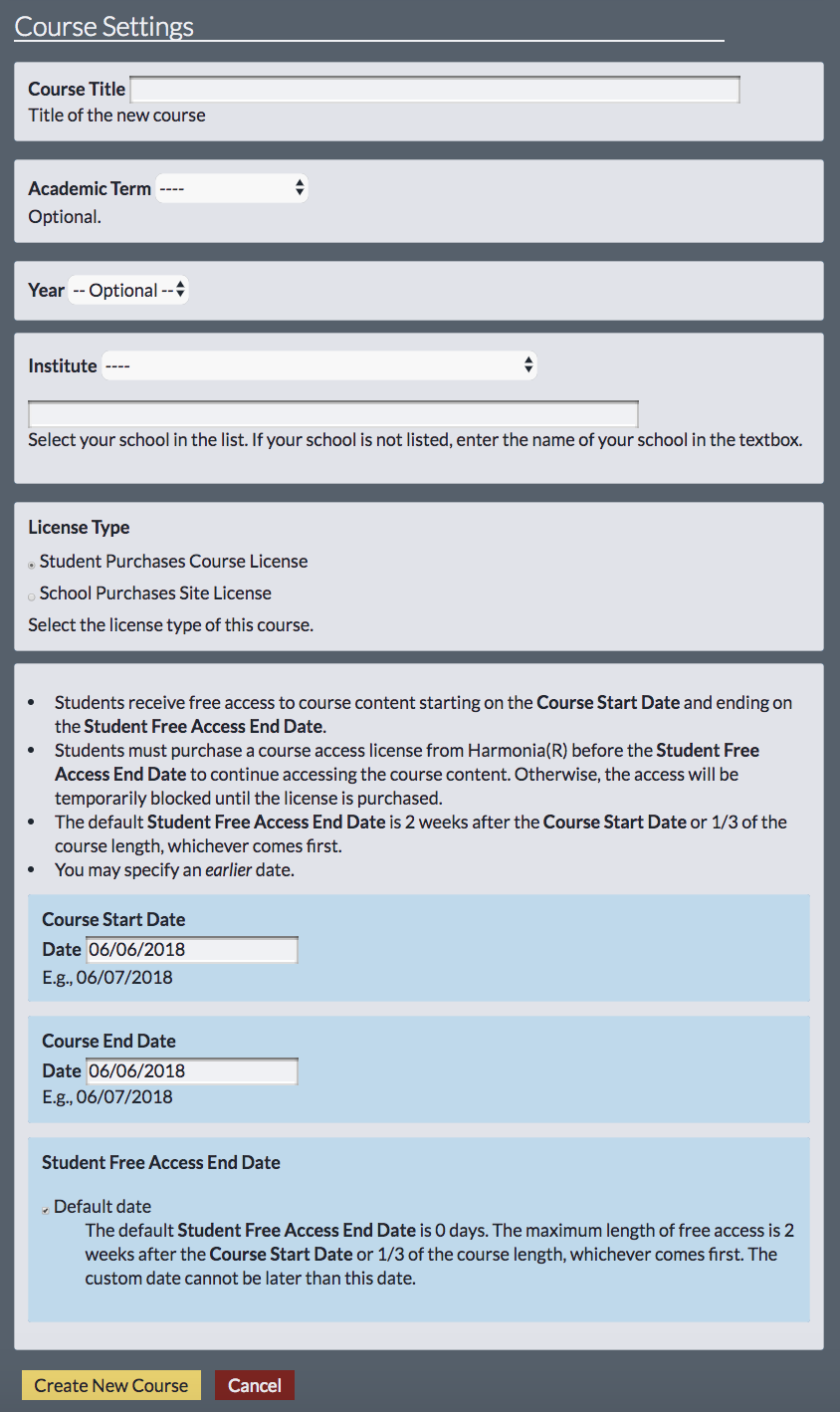Screen dimensions: 840x1412
Task: Click the "Institute" label text
Action: pos(63,366)
